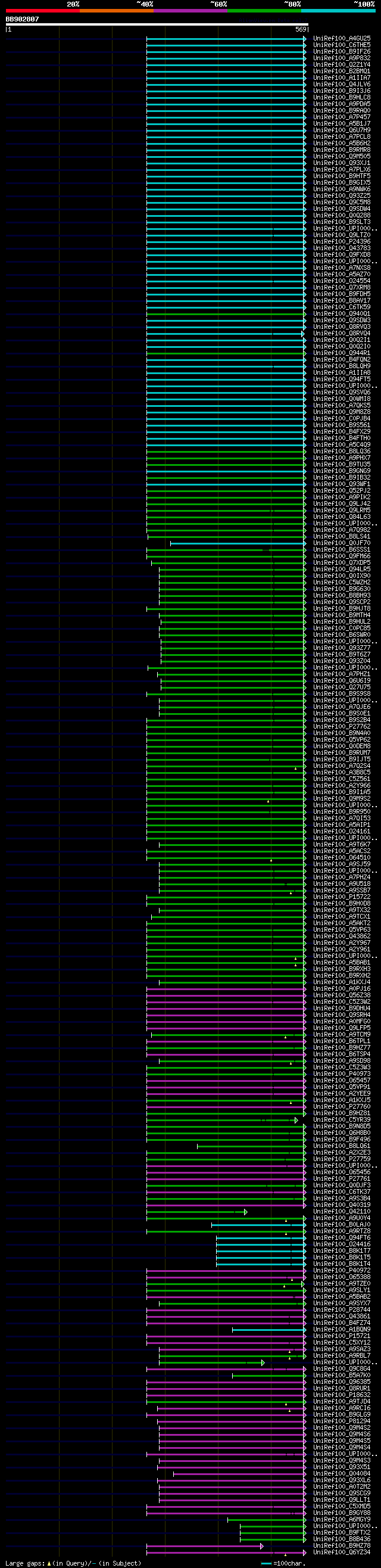
Task: Click the UniRef100_Q43783 label
Action: [342, 248]
